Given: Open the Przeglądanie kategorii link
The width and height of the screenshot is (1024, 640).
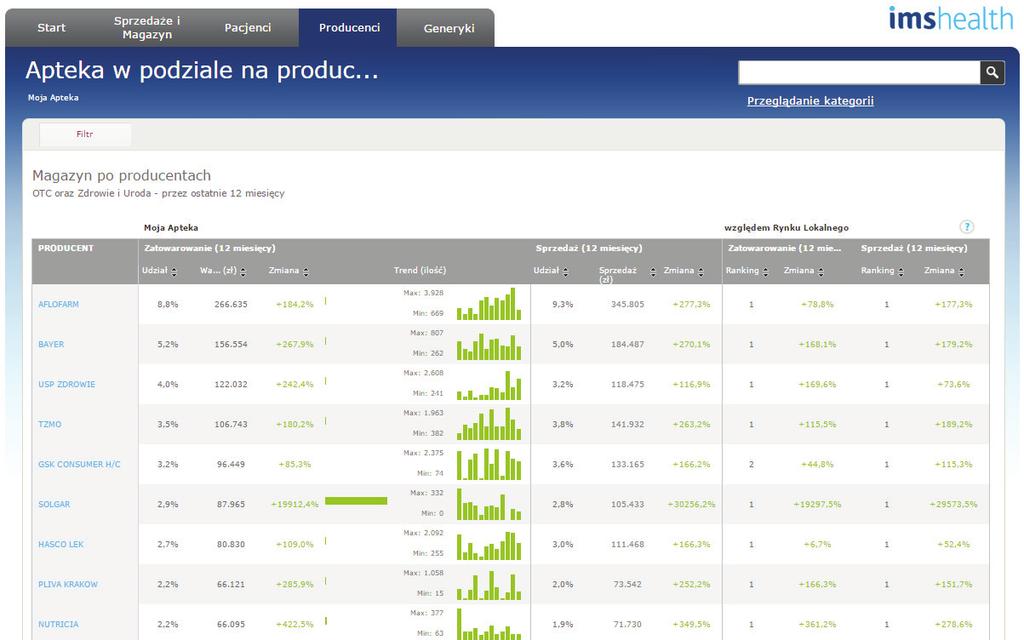Looking at the screenshot, I should 810,101.
